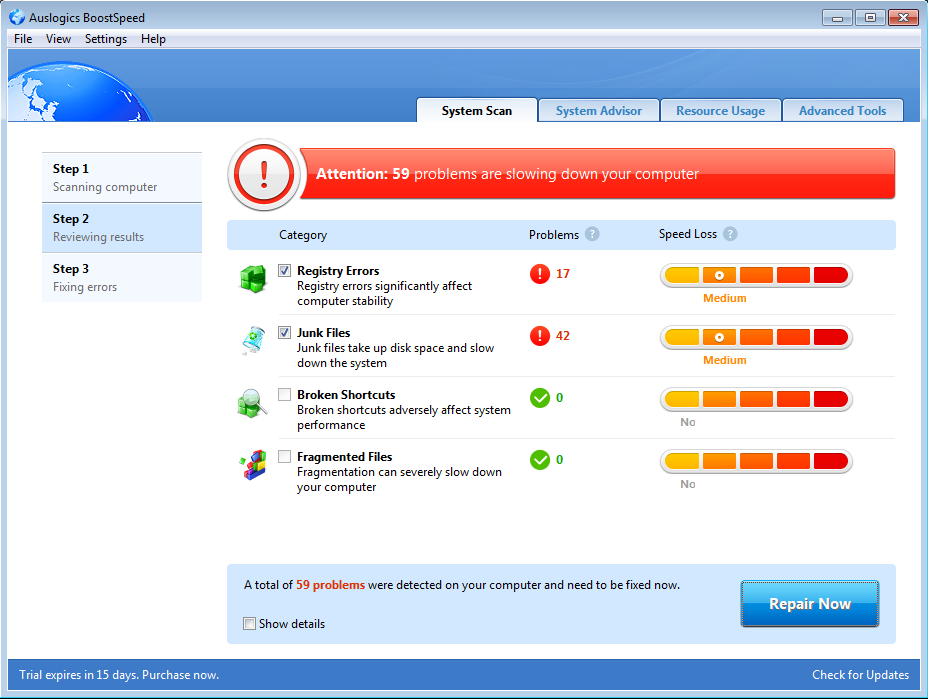The image size is (928, 699).
Task: Switch to the Resource Usage tab
Action: (721, 111)
